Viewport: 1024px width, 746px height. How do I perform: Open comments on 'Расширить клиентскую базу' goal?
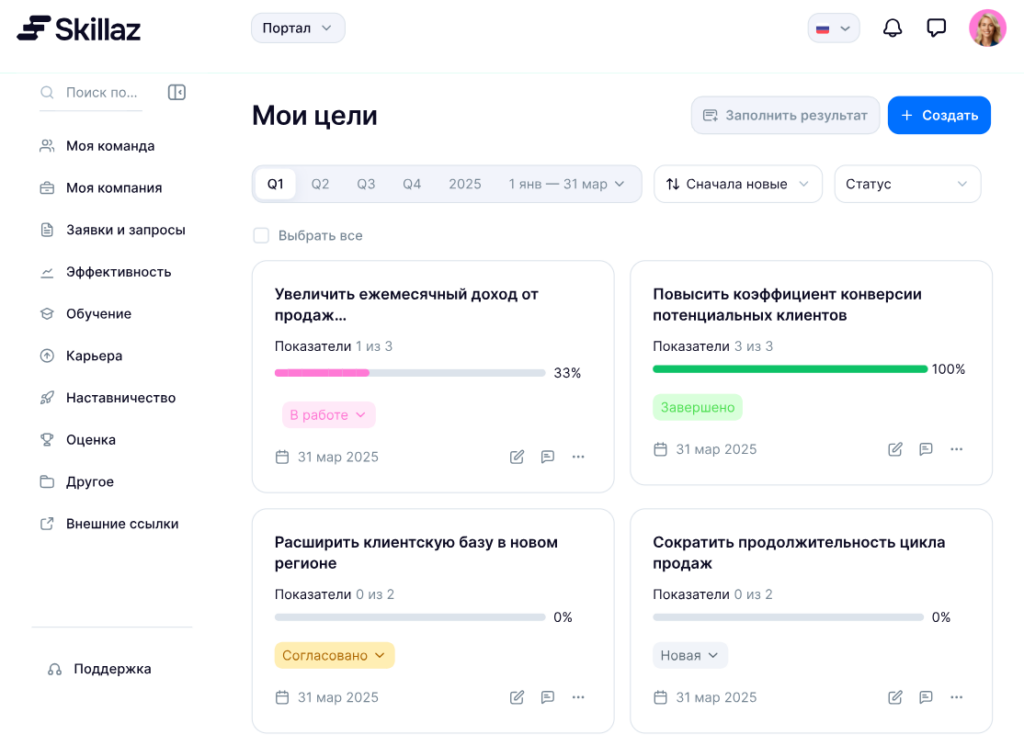547,697
